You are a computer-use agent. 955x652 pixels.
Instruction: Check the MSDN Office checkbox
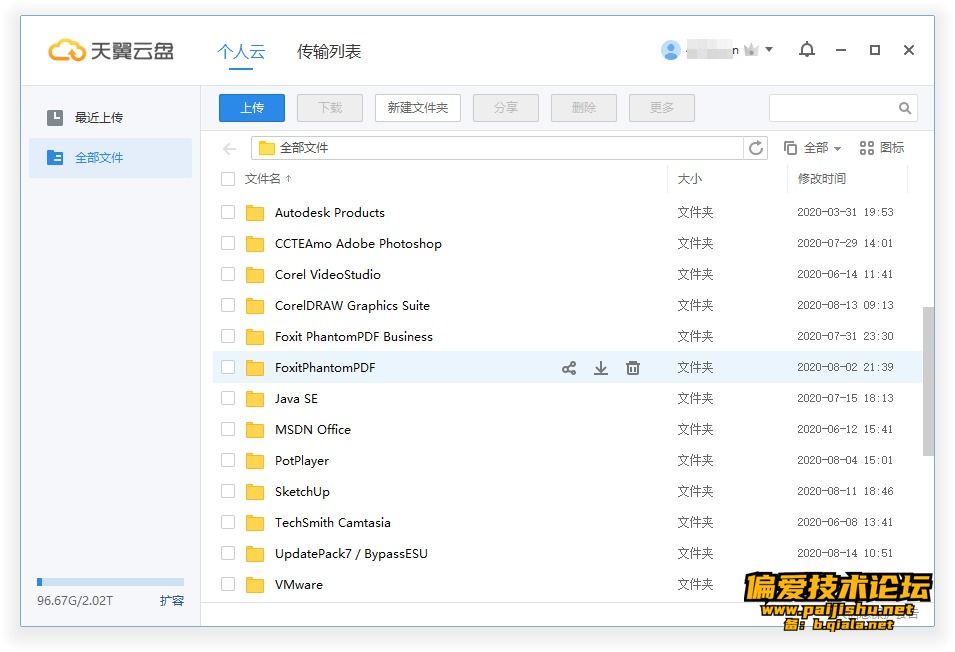[228, 429]
